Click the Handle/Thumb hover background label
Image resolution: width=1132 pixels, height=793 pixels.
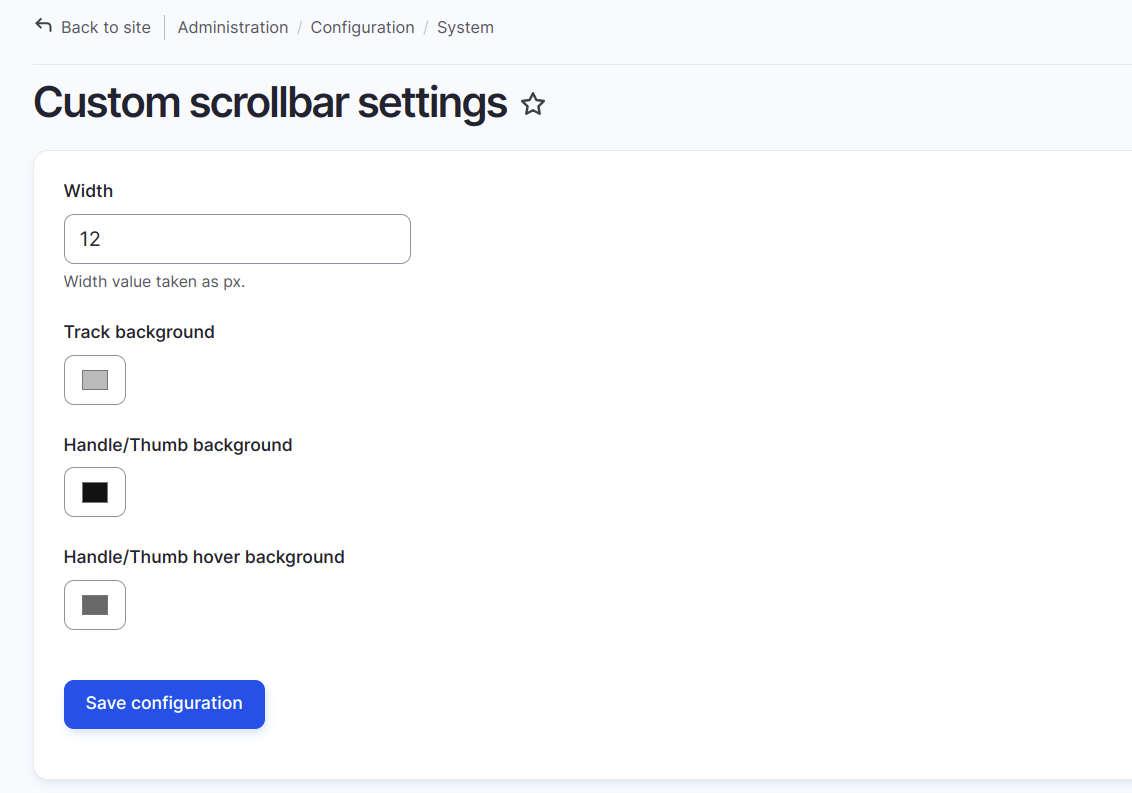point(204,557)
